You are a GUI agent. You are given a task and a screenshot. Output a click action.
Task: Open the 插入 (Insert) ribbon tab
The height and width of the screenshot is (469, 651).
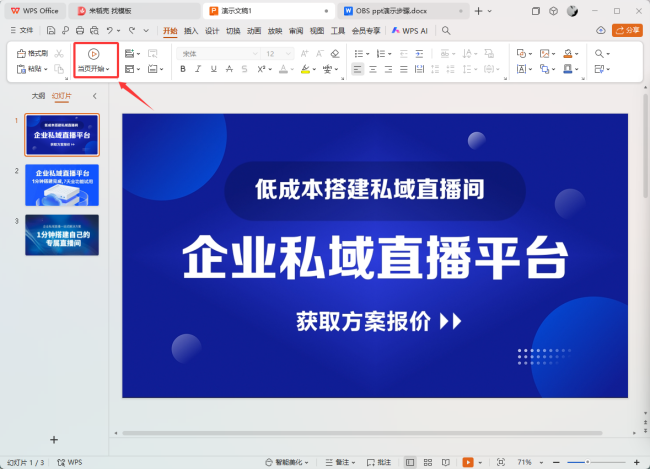click(x=191, y=31)
